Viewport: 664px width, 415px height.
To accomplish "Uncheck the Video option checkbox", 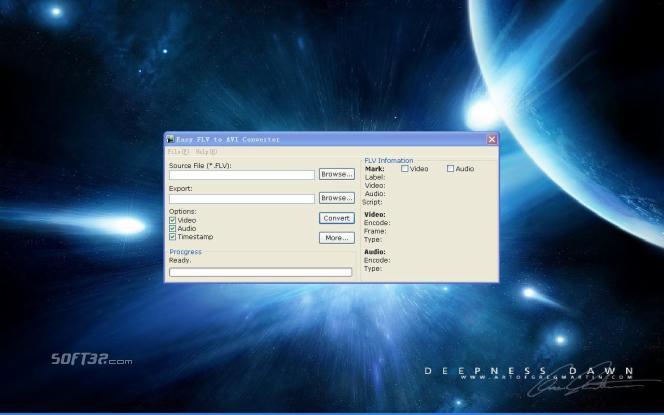I will [172, 220].
